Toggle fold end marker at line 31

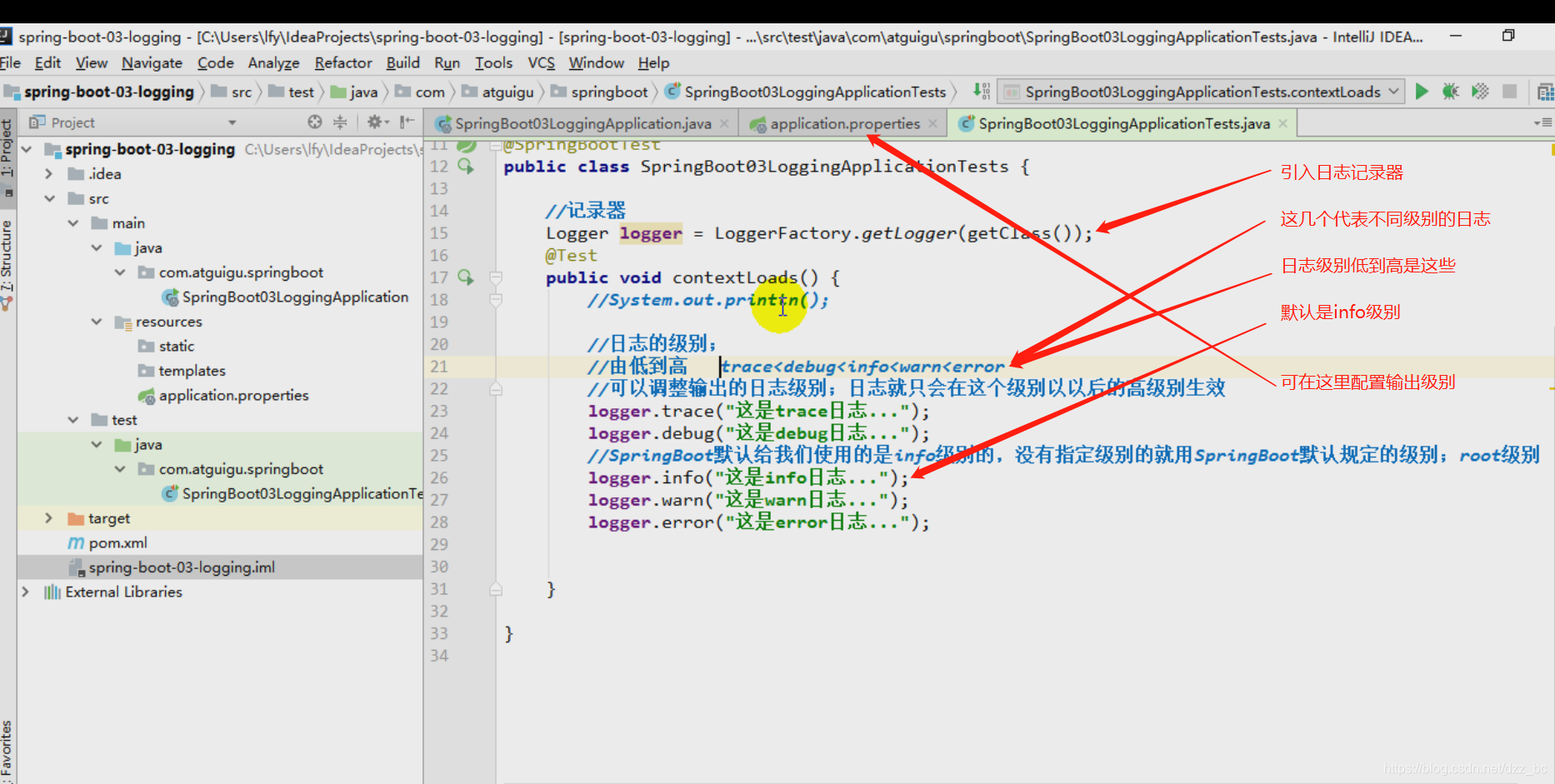(x=496, y=589)
